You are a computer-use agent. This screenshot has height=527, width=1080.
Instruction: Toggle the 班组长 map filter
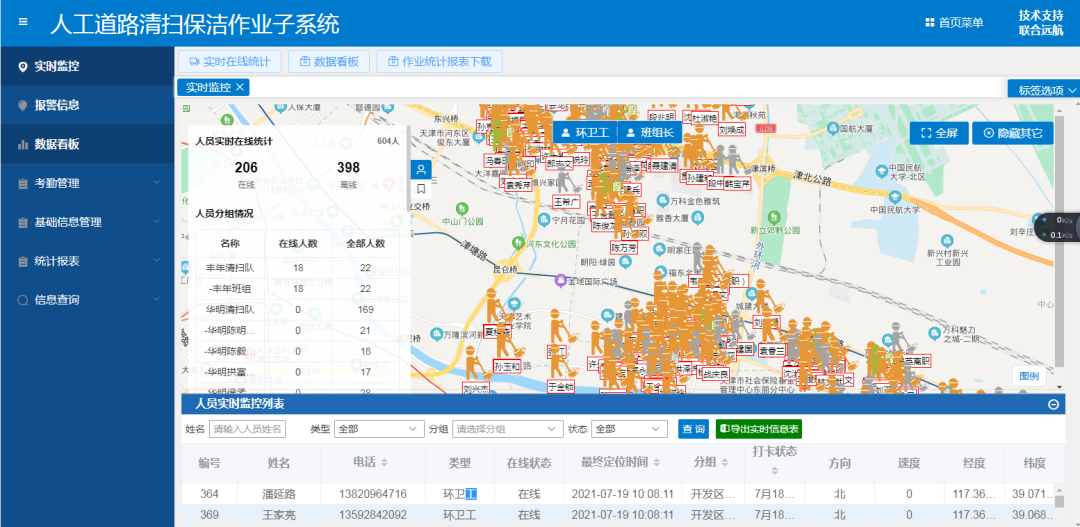[x=650, y=133]
